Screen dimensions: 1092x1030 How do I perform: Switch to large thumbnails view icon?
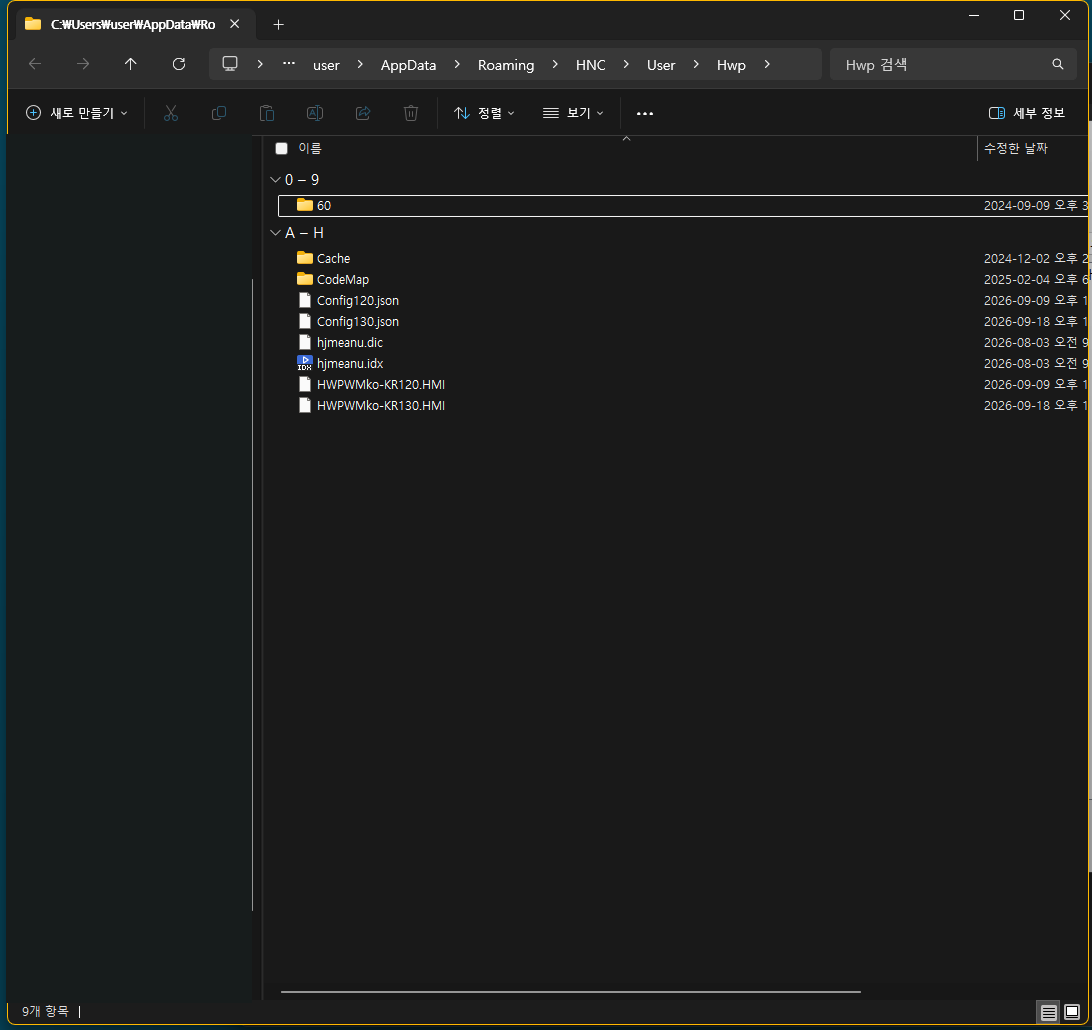coord(1072,1012)
